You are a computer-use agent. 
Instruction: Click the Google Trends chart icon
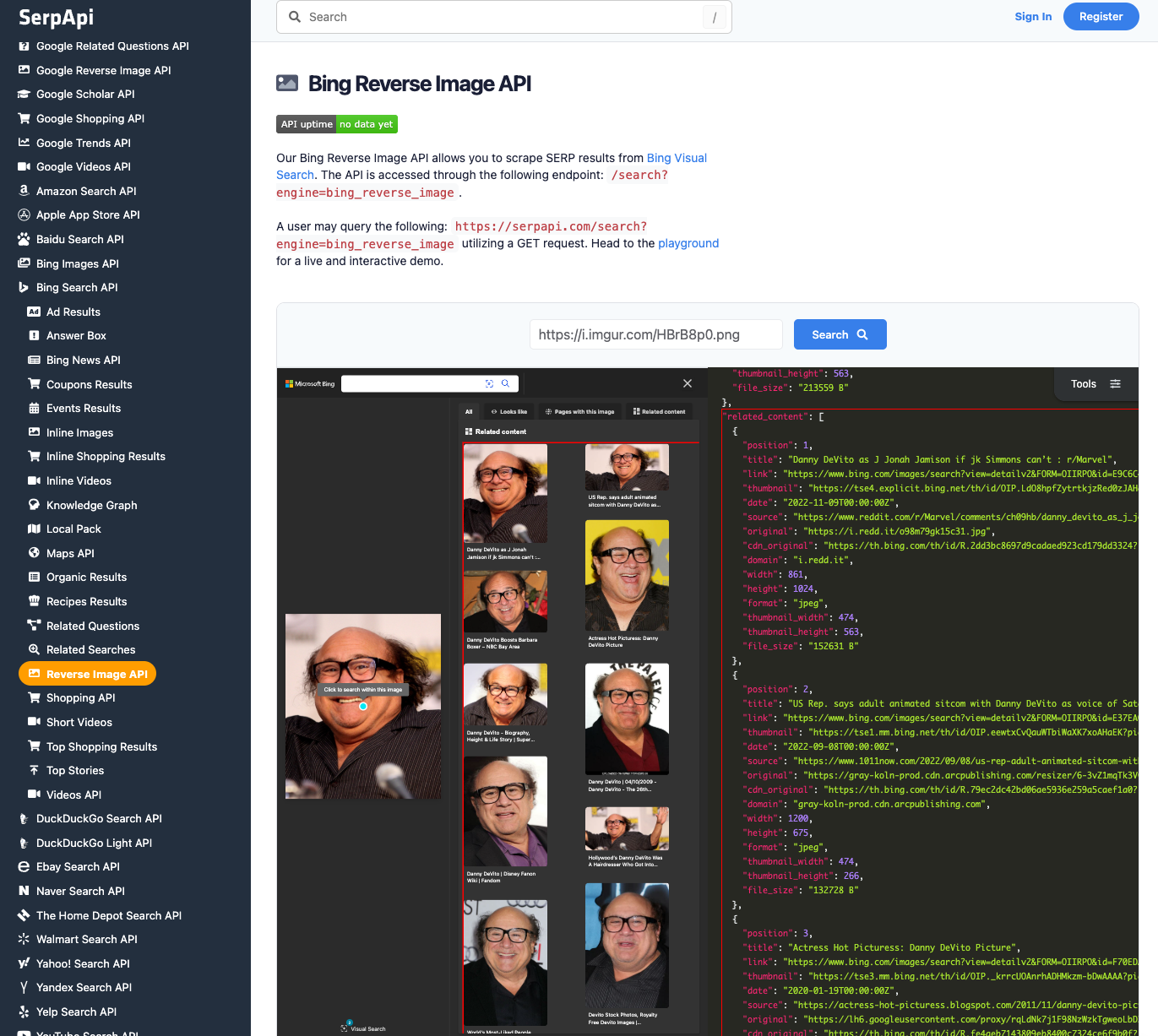pos(24,143)
